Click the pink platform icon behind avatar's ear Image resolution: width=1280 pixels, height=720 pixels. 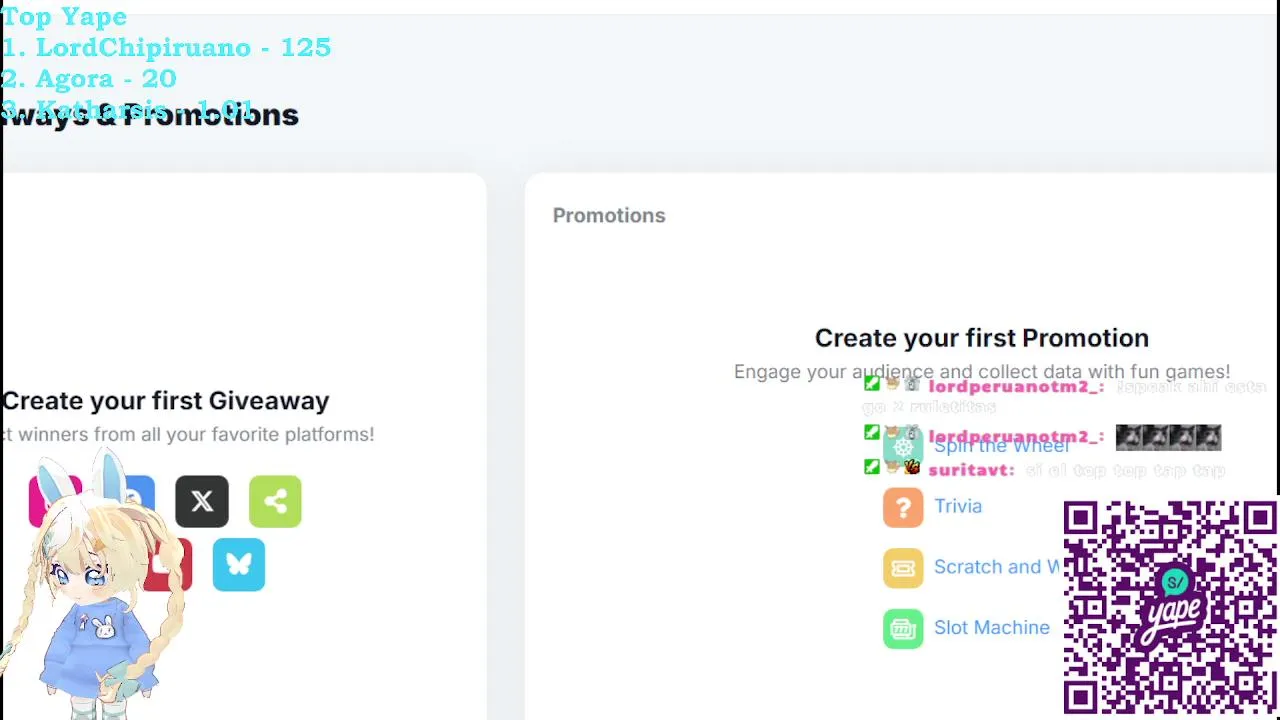pyautogui.click(x=40, y=501)
